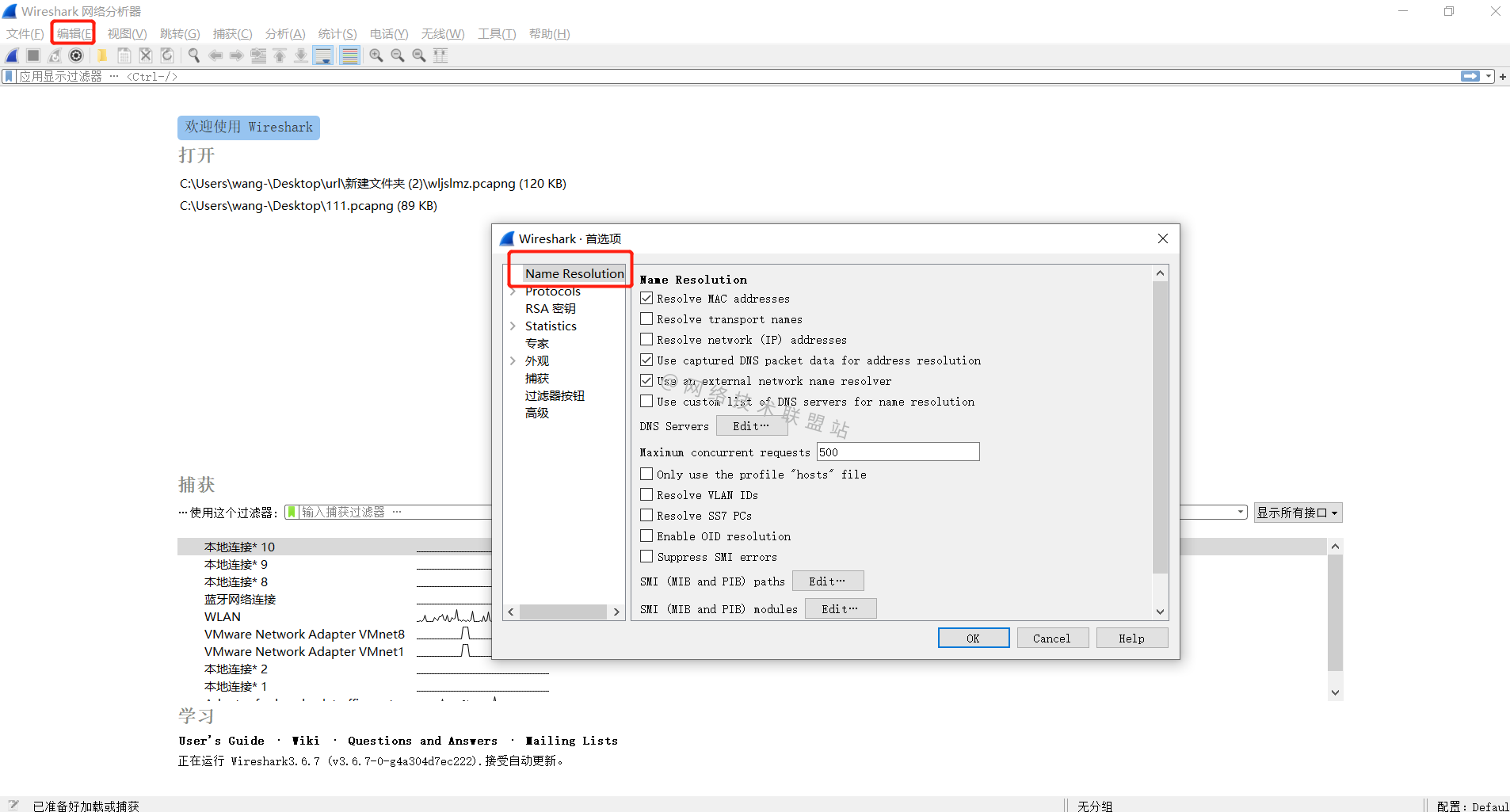Enable Resolve VLAN IDs checkbox
The width and height of the screenshot is (1510, 812).
coord(646,494)
